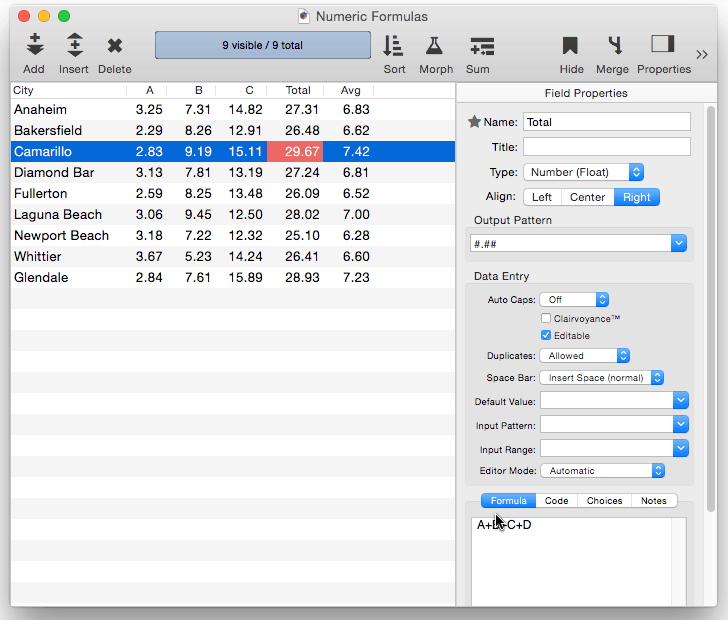This screenshot has height=620, width=728.
Task: Click the Title input field
Action: [x=606, y=147]
